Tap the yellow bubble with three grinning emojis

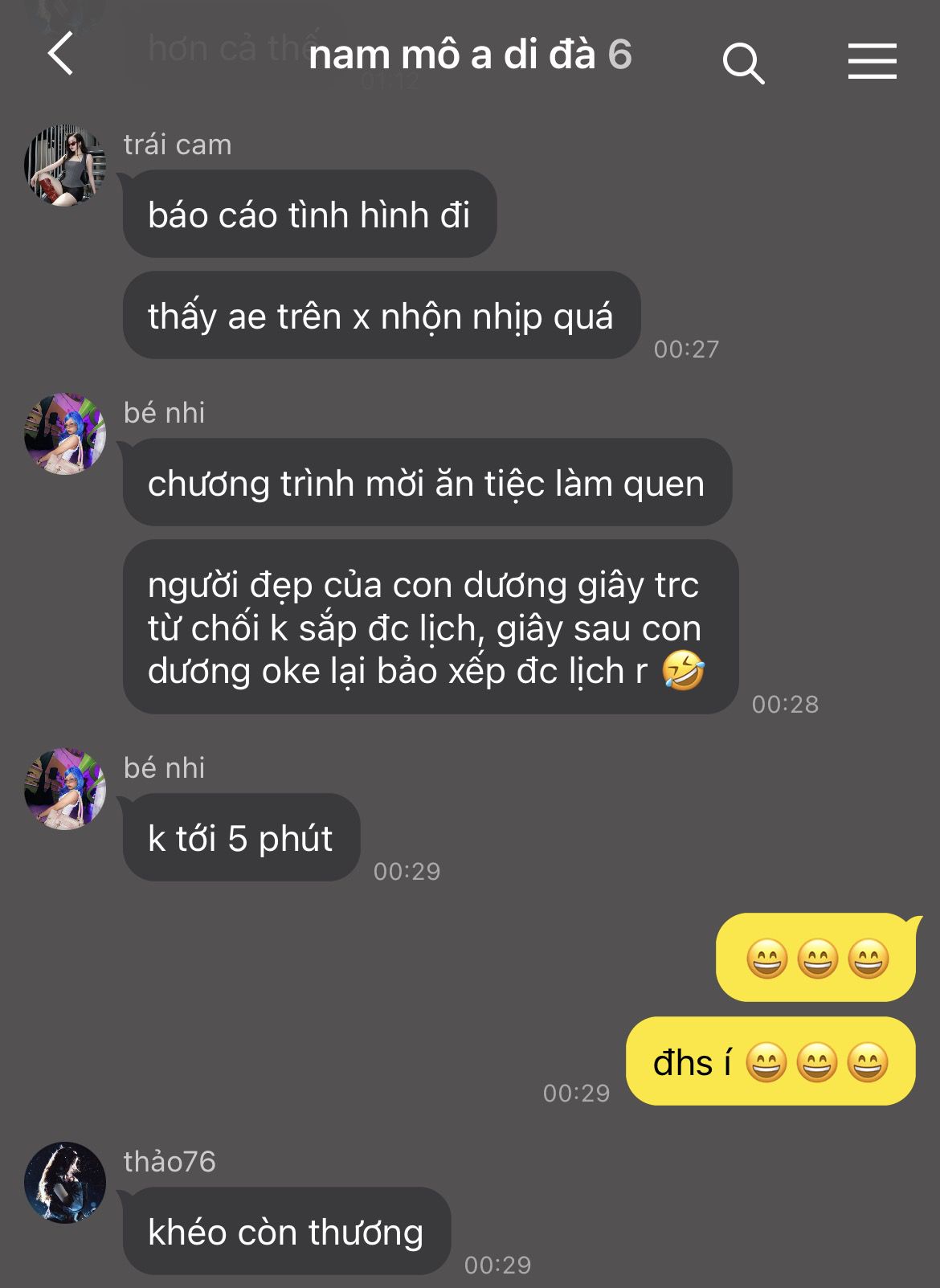(x=816, y=958)
